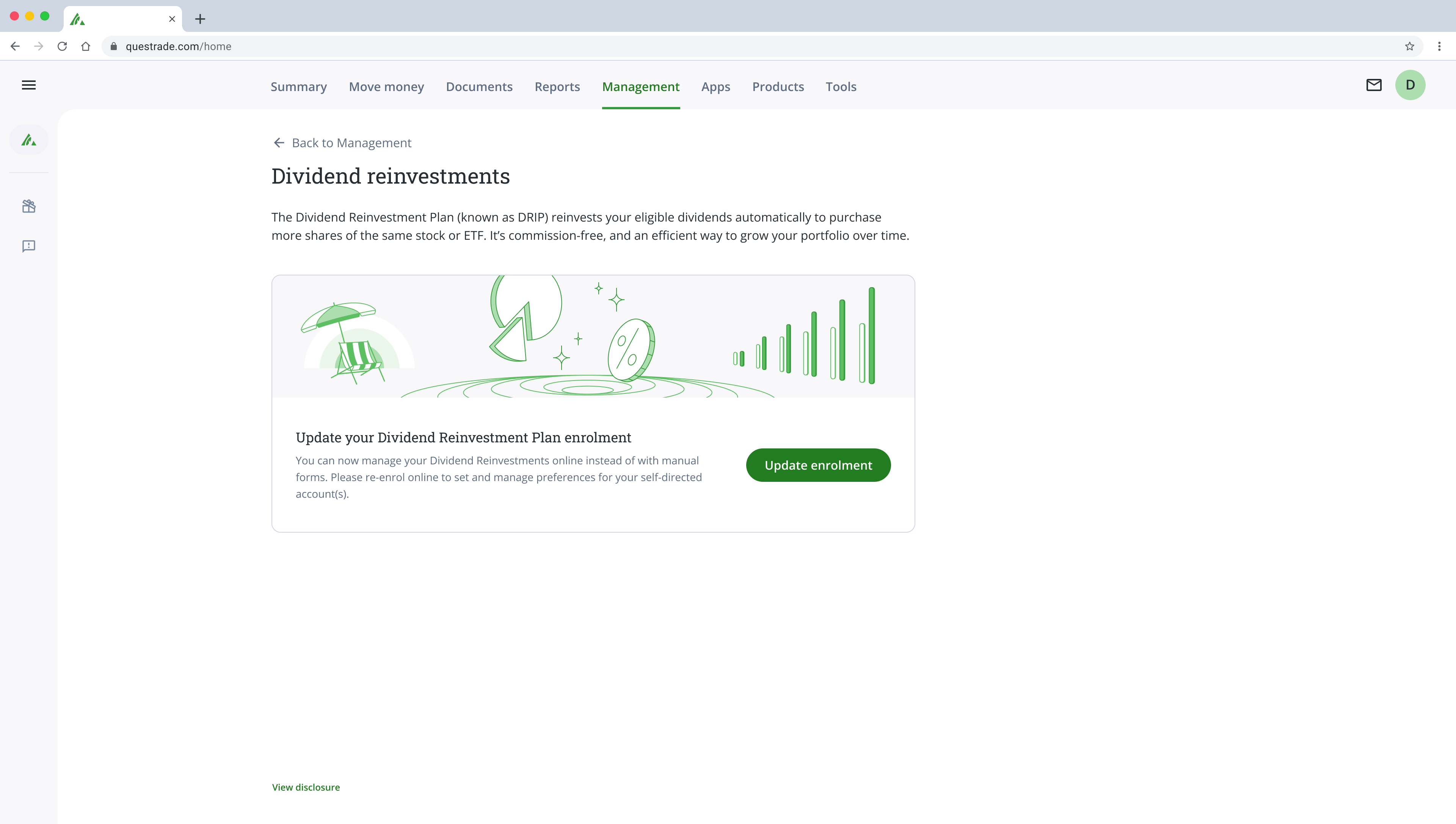Click the browser reload icon
This screenshot has height=824, width=1456.
point(62,46)
